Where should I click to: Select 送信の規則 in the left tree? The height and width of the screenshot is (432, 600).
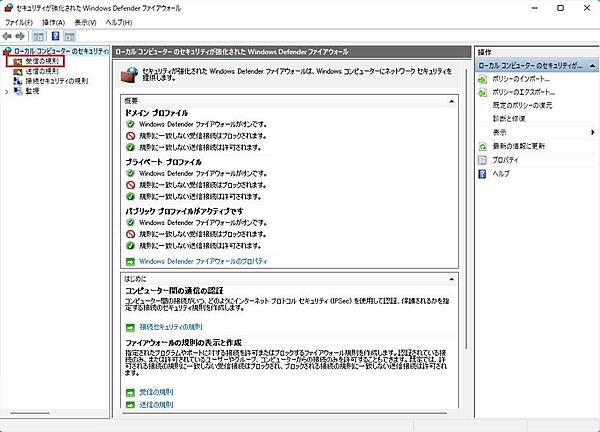point(42,71)
